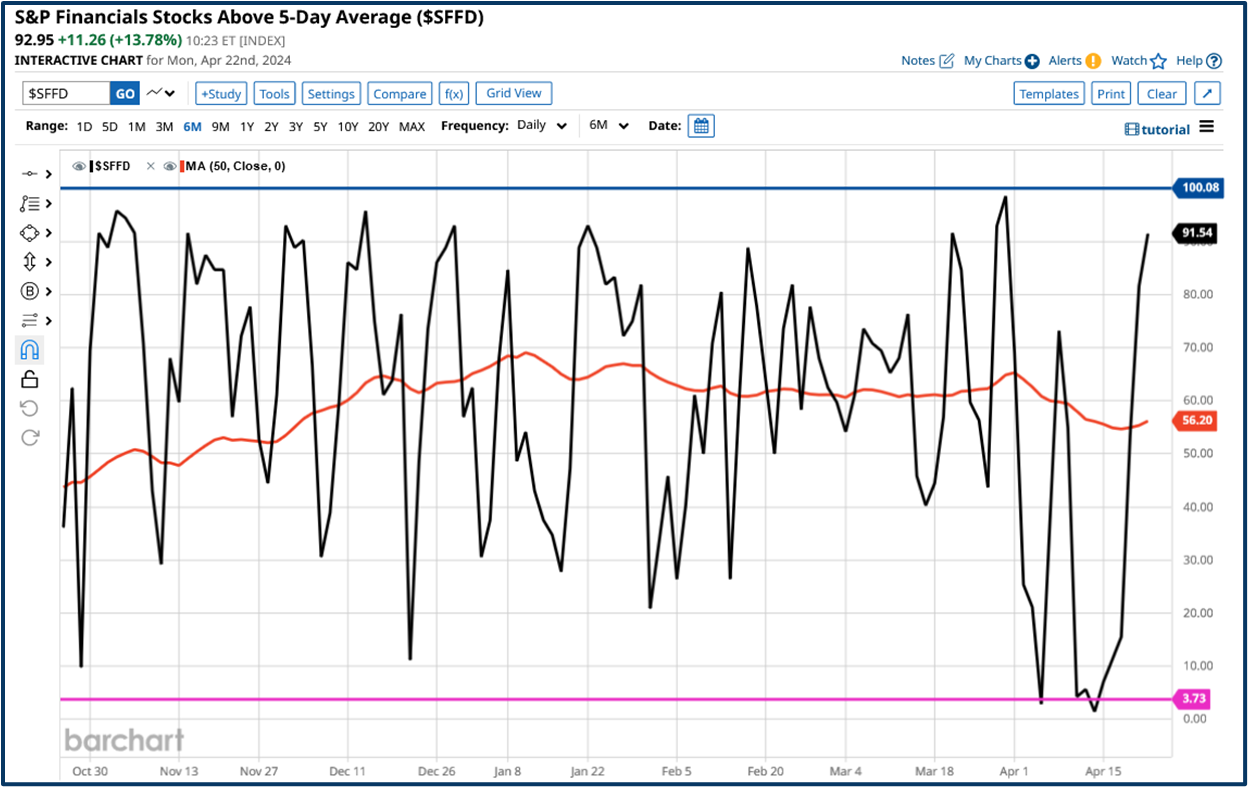
Task: Switch range to 1Y
Action: (247, 126)
